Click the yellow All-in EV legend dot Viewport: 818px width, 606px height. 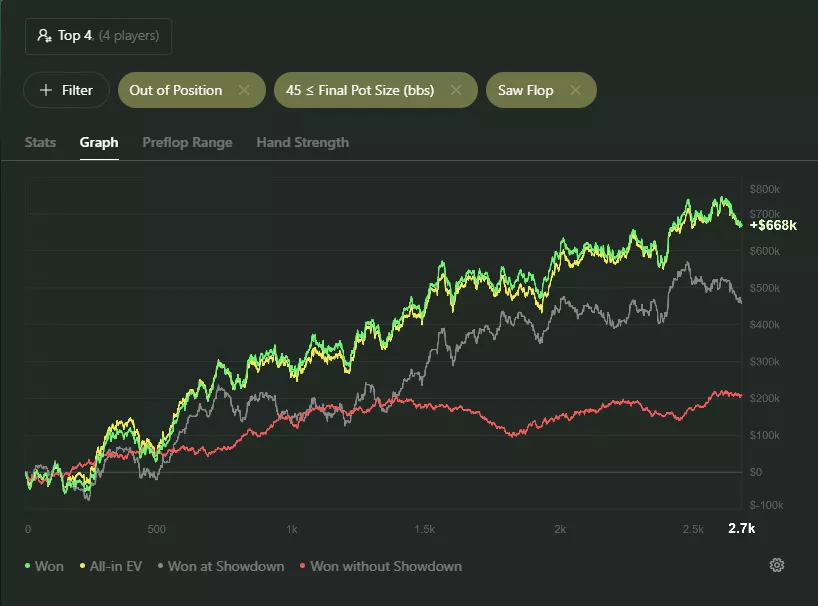(x=82, y=566)
